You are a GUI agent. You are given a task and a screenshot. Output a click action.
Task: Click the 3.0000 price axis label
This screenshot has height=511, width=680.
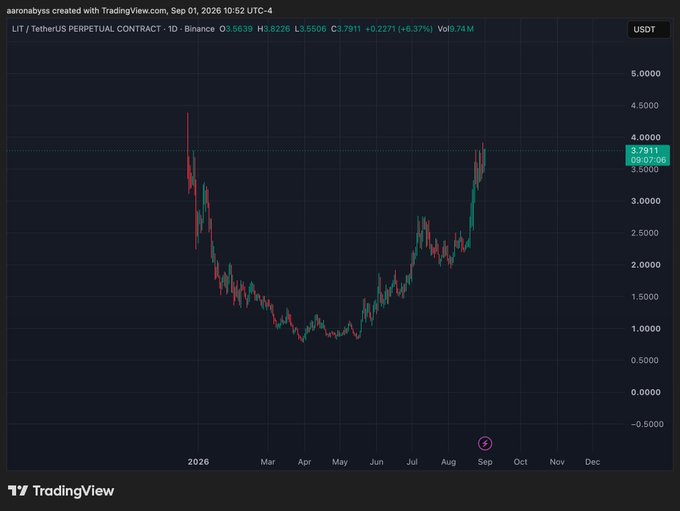coord(646,201)
